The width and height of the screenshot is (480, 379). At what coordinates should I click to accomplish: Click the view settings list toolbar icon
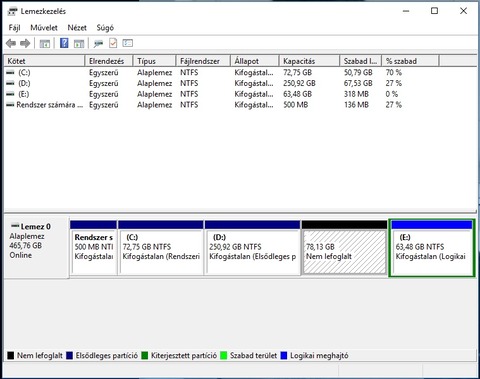128,43
